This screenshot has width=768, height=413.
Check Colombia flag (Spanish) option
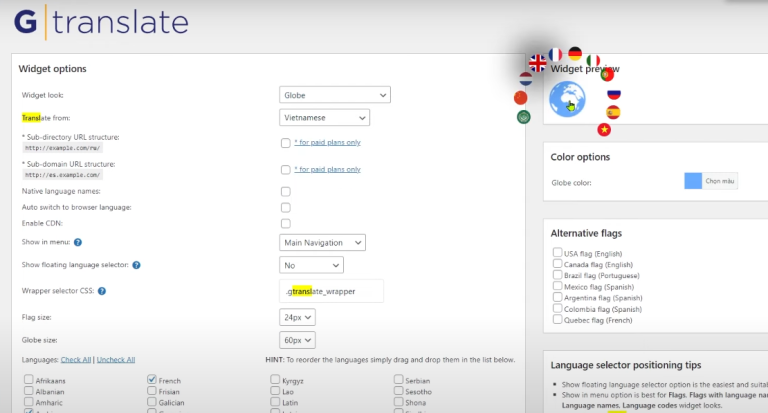pos(557,308)
